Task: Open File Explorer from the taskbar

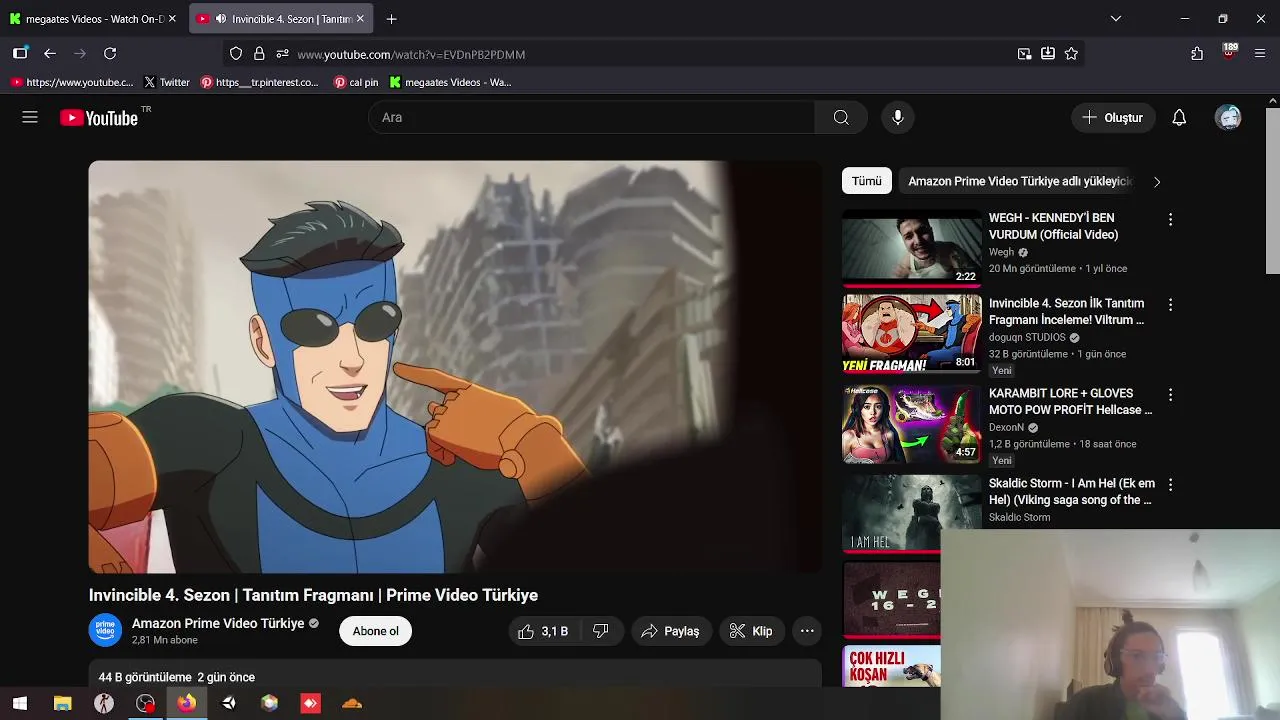Action: 63,703
